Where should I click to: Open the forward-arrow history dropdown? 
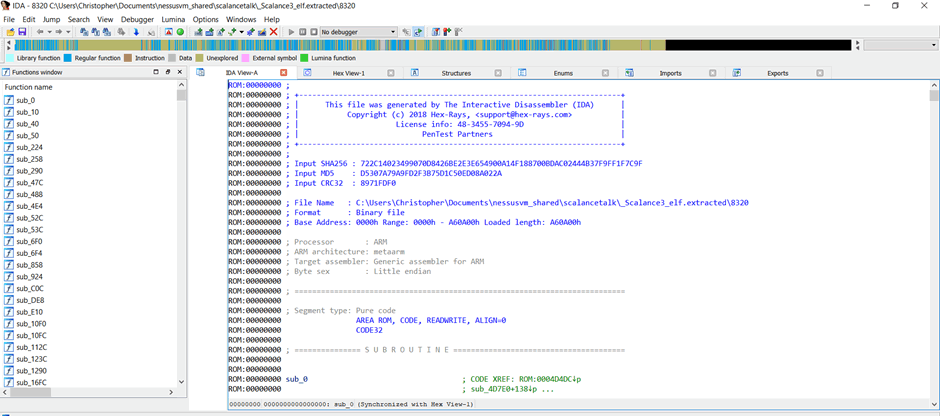coord(68,32)
